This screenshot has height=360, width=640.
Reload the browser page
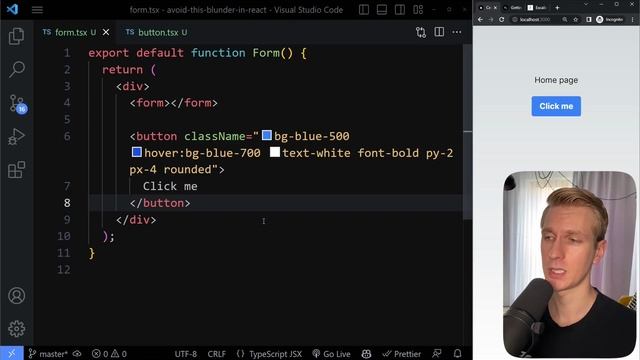[502, 19]
